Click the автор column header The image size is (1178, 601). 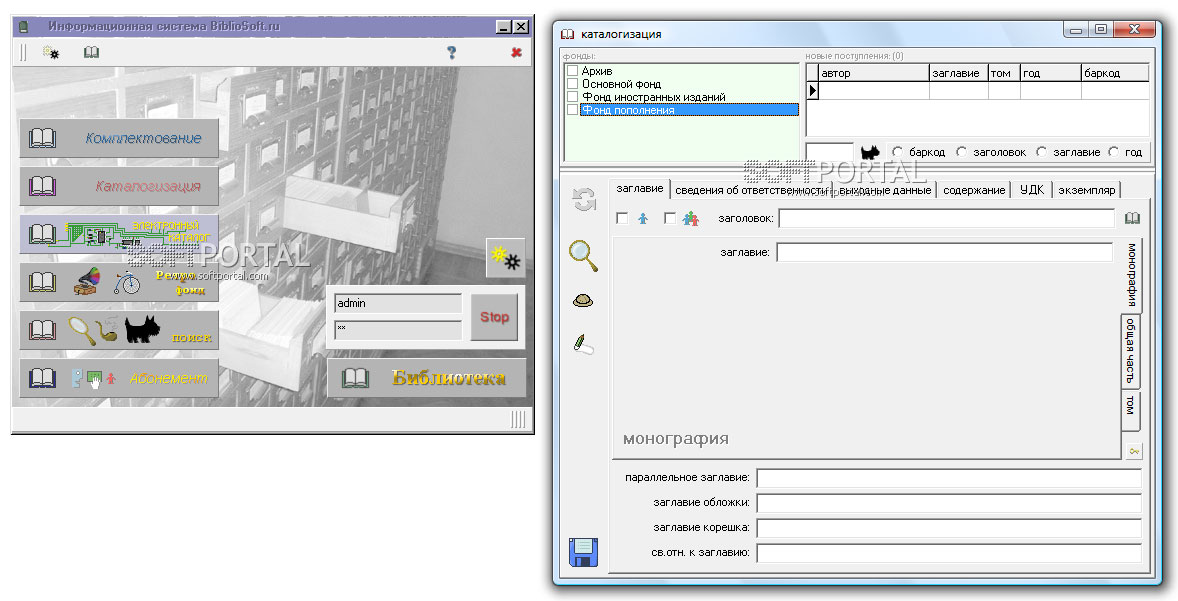tap(874, 73)
